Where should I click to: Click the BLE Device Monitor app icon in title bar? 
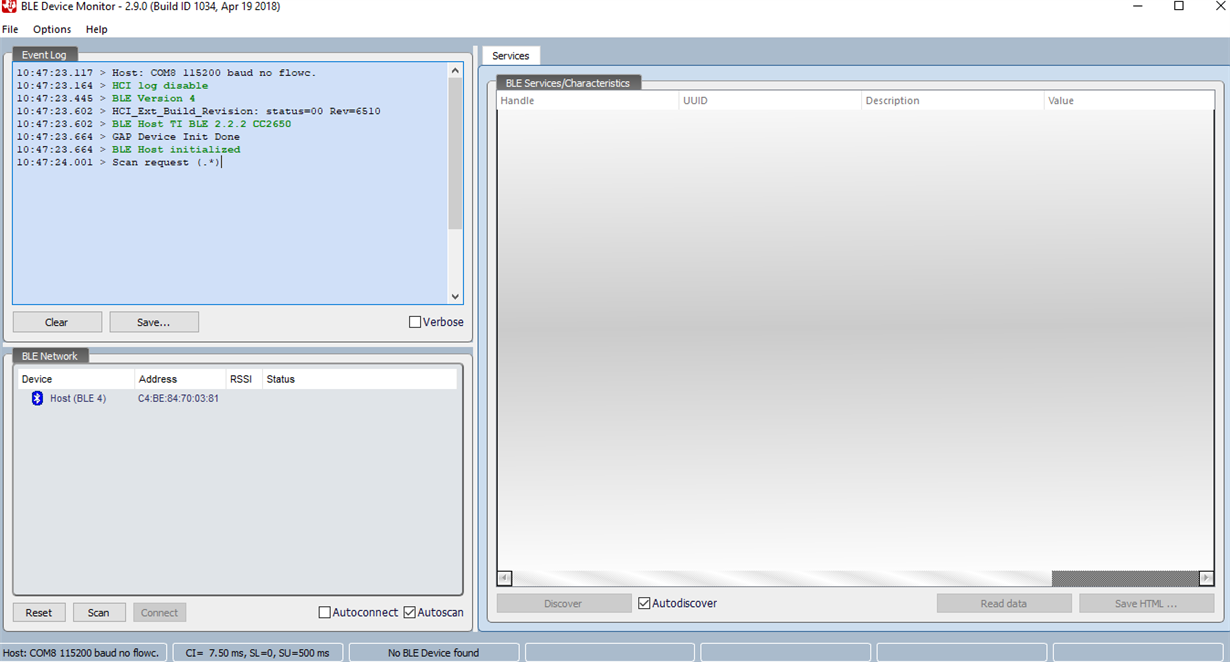pos(9,7)
